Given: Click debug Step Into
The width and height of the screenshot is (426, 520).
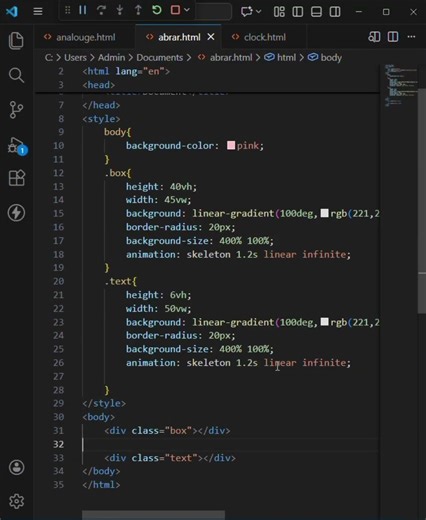Looking at the screenshot, I should coord(120,10).
